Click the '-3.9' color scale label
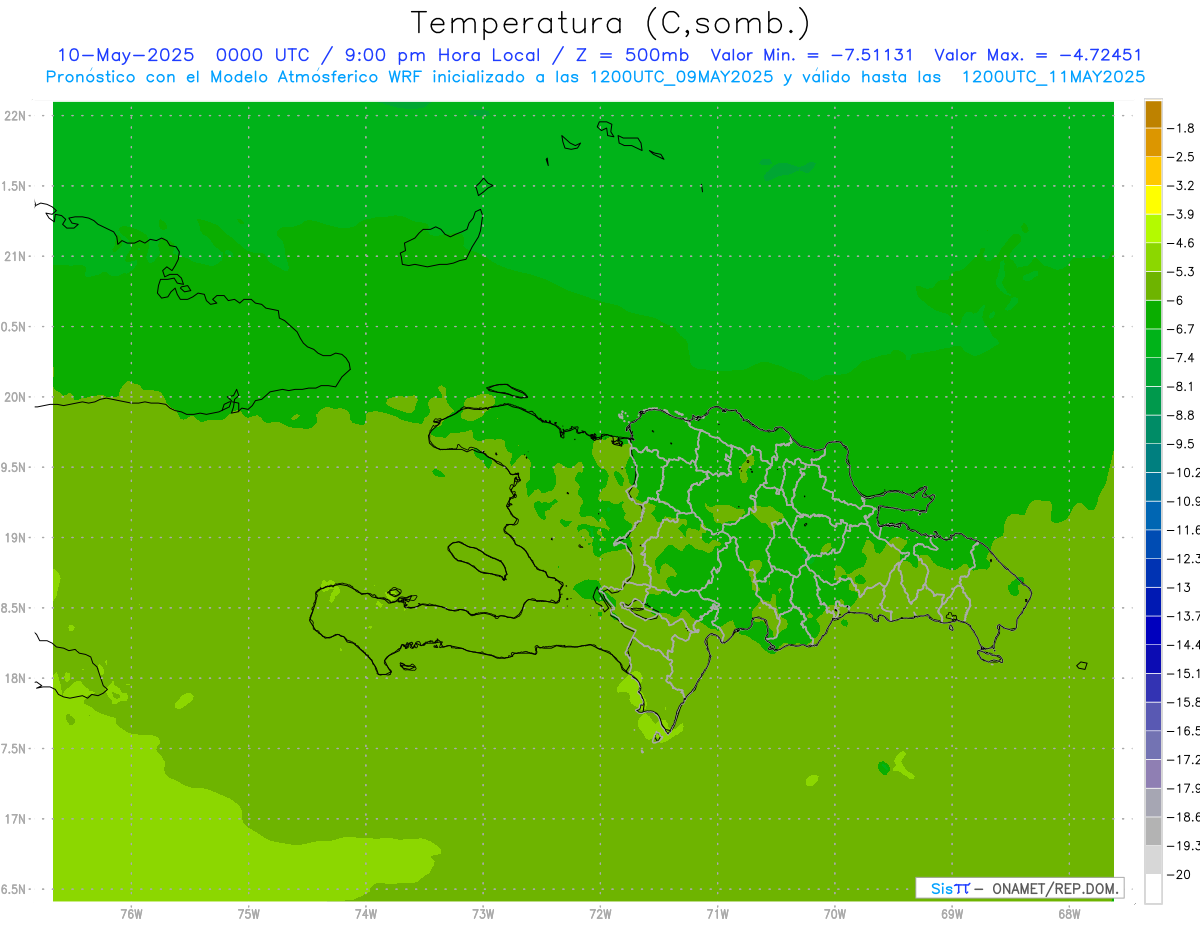This screenshot has height=927, width=1200. click(x=1181, y=214)
